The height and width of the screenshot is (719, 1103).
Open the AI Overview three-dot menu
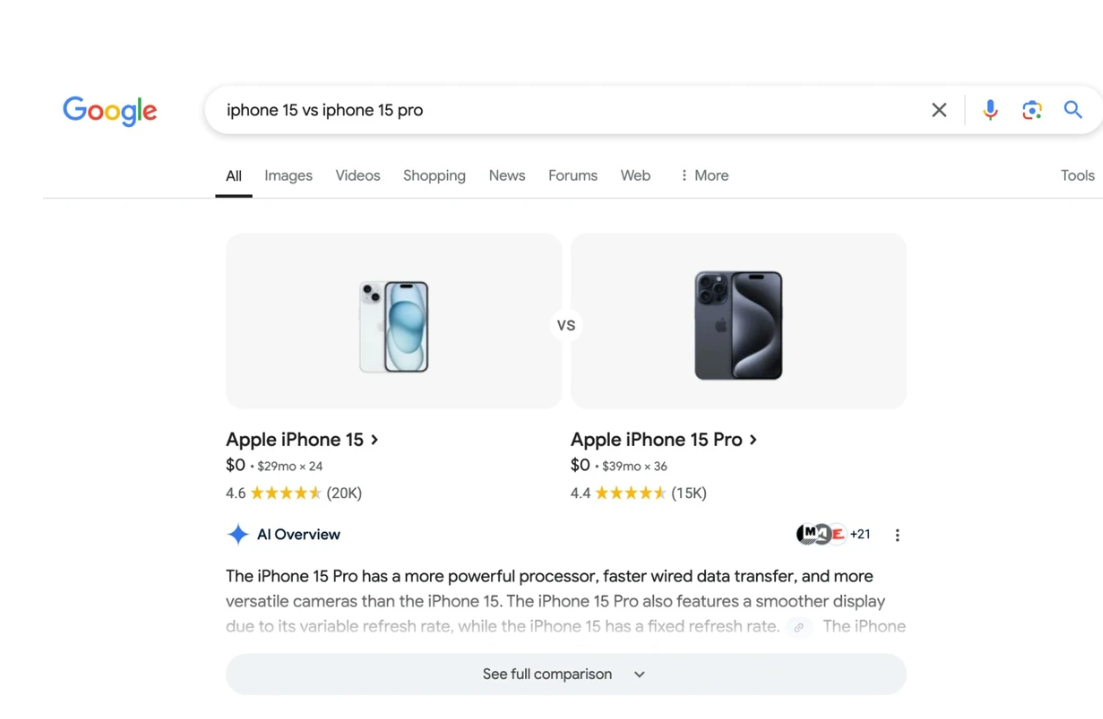[x=897, y=535]
